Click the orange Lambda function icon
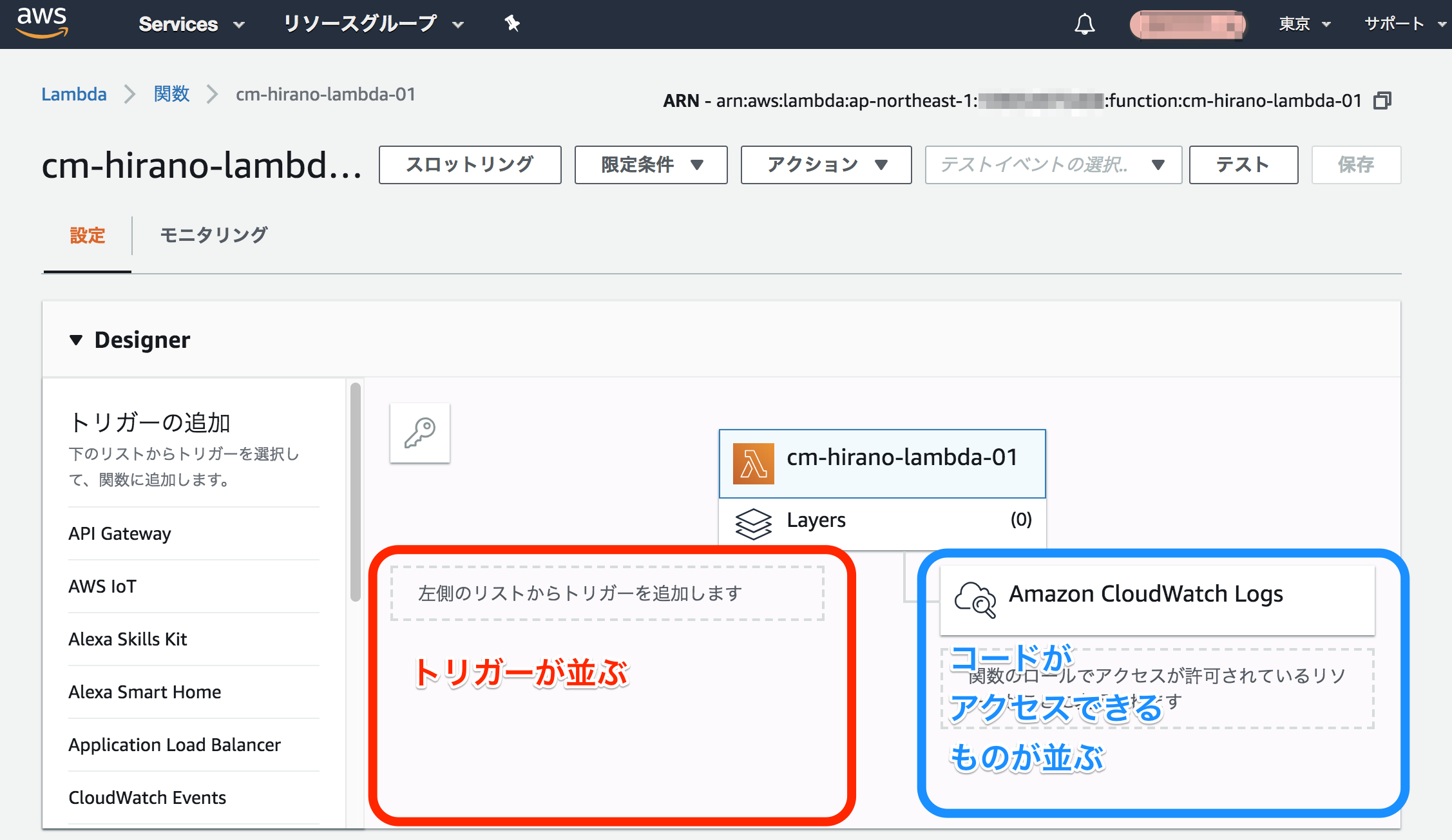Screen dimensions: 1452x840 [x=753, y=463]
